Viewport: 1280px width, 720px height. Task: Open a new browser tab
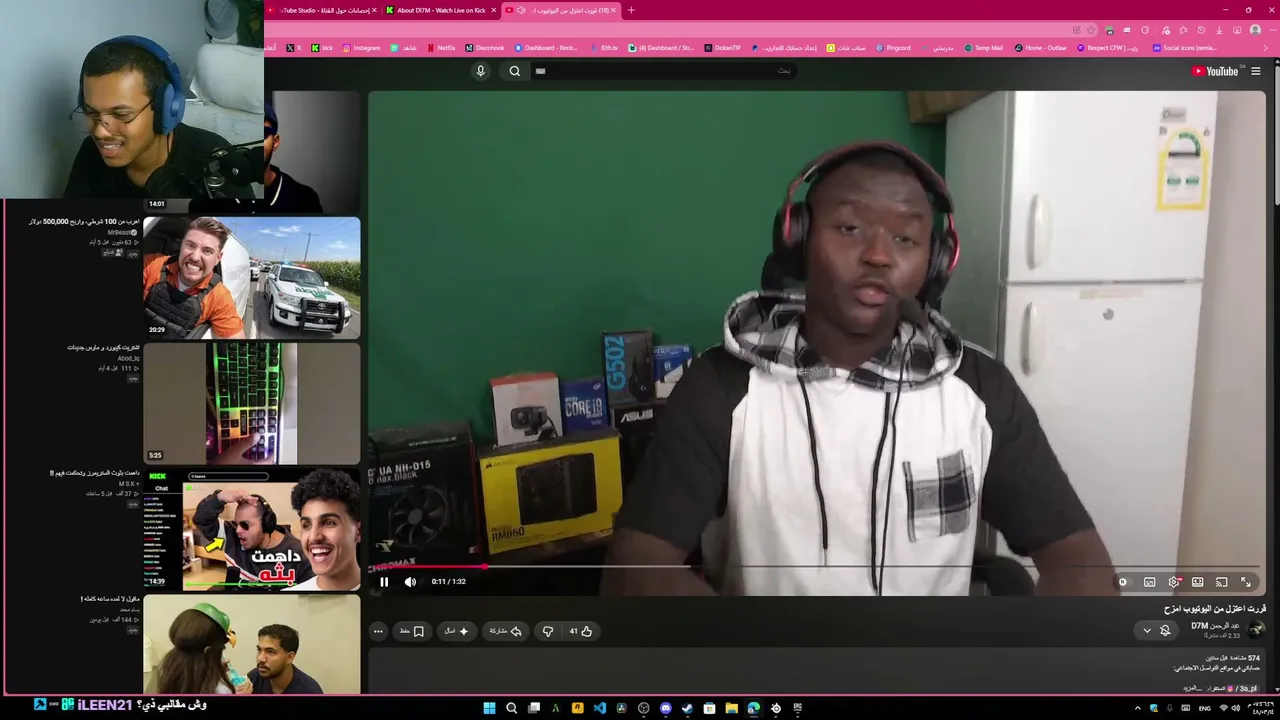631,10
